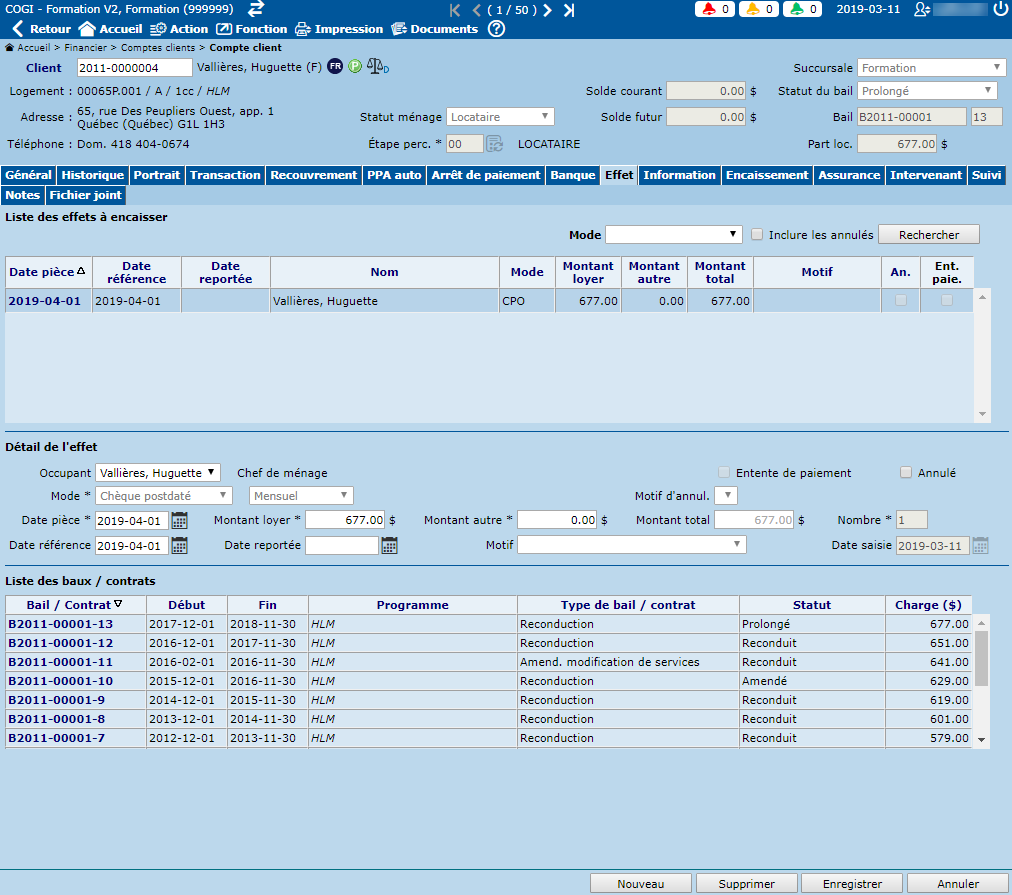Image resolution: width=1012 pixels, height=895 pixels.
Task: Tick the Entente de paiement checkbox
Action: pyautogui.click(x=724, y=473)
